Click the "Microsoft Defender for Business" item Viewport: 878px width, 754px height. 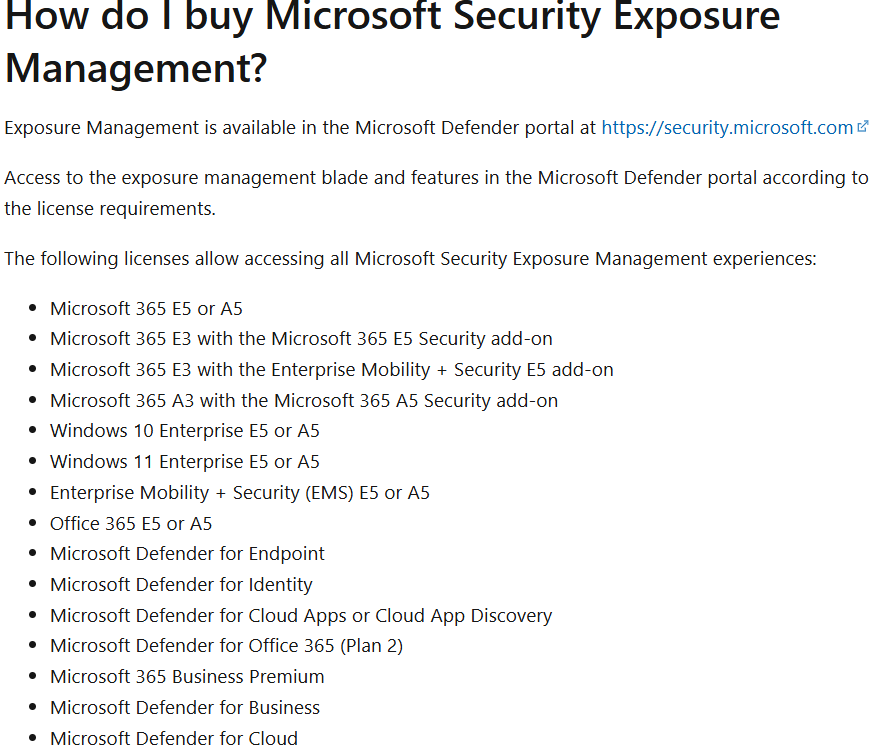[x=185, y=708]
